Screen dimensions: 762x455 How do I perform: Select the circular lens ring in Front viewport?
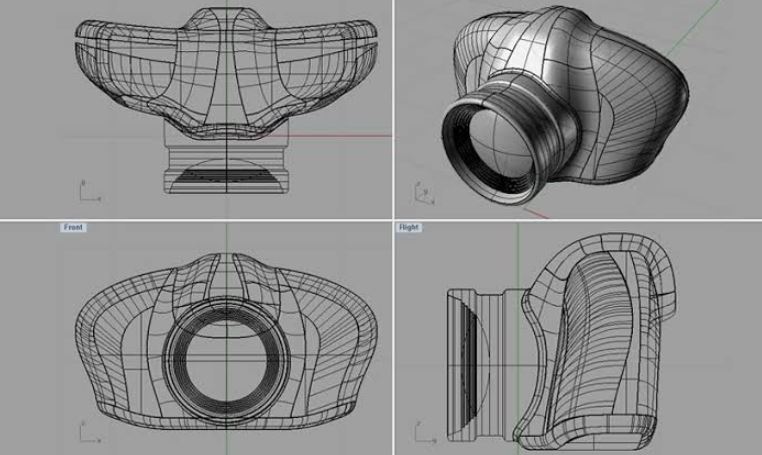coord(226,361)
